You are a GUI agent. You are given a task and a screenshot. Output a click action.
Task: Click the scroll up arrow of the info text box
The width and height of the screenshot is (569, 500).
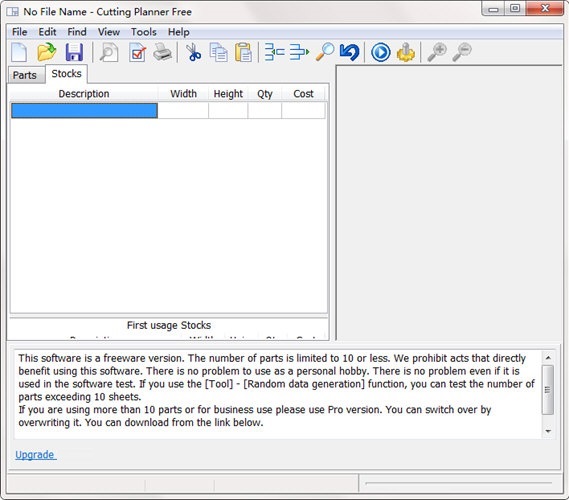tap(548, 358)
